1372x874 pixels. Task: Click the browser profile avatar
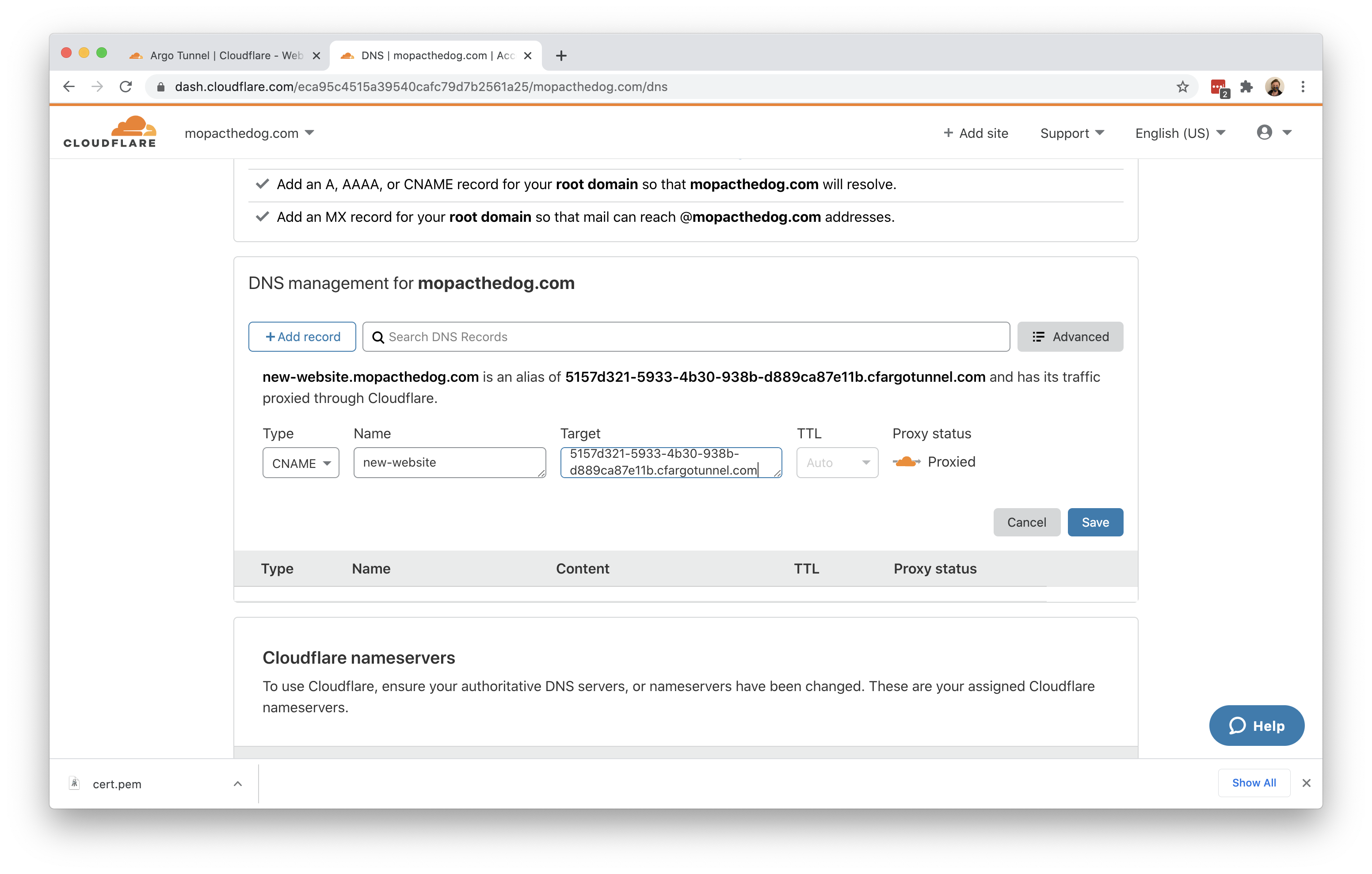point(1275,87)
